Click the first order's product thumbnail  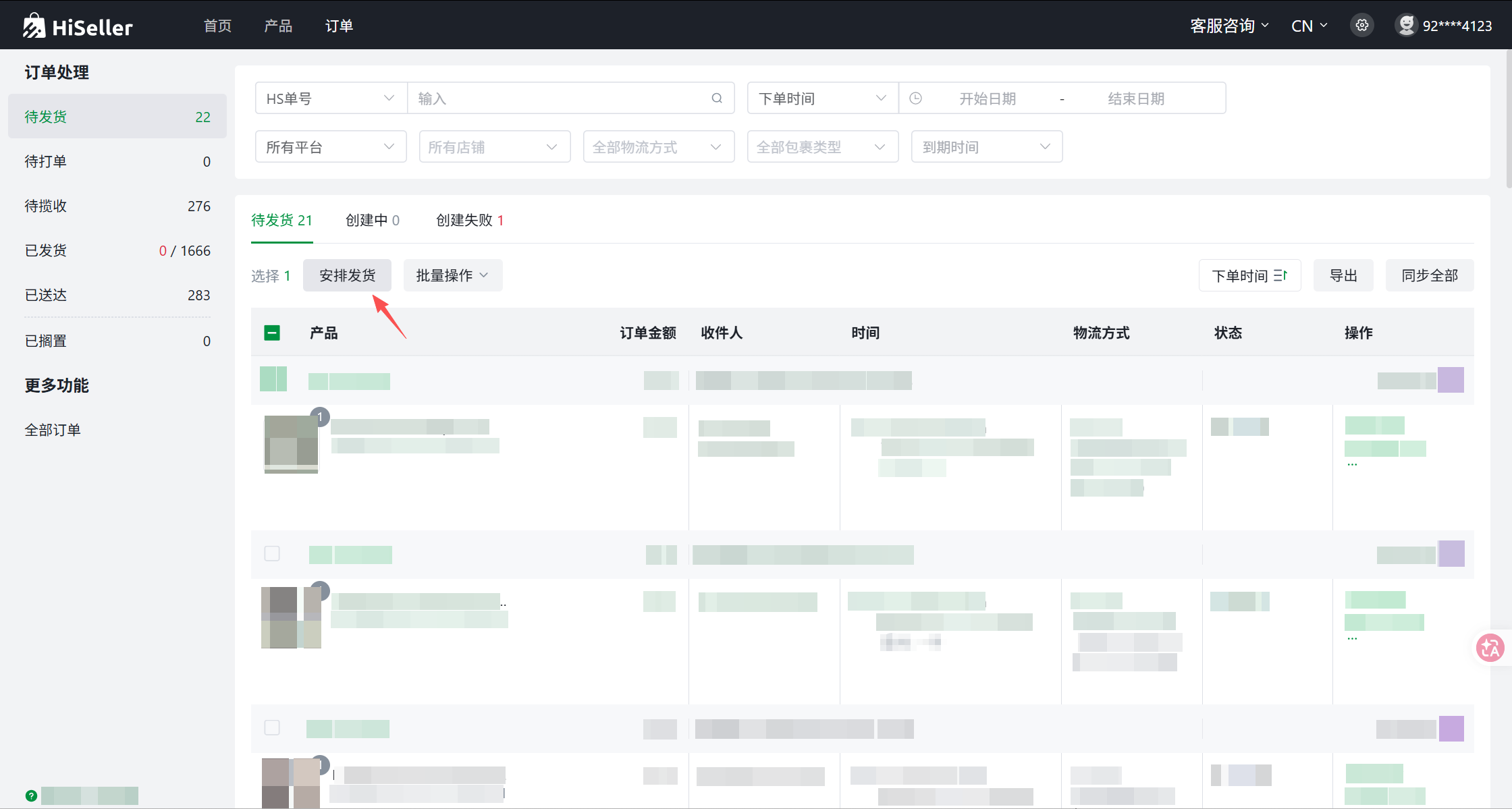291,443
